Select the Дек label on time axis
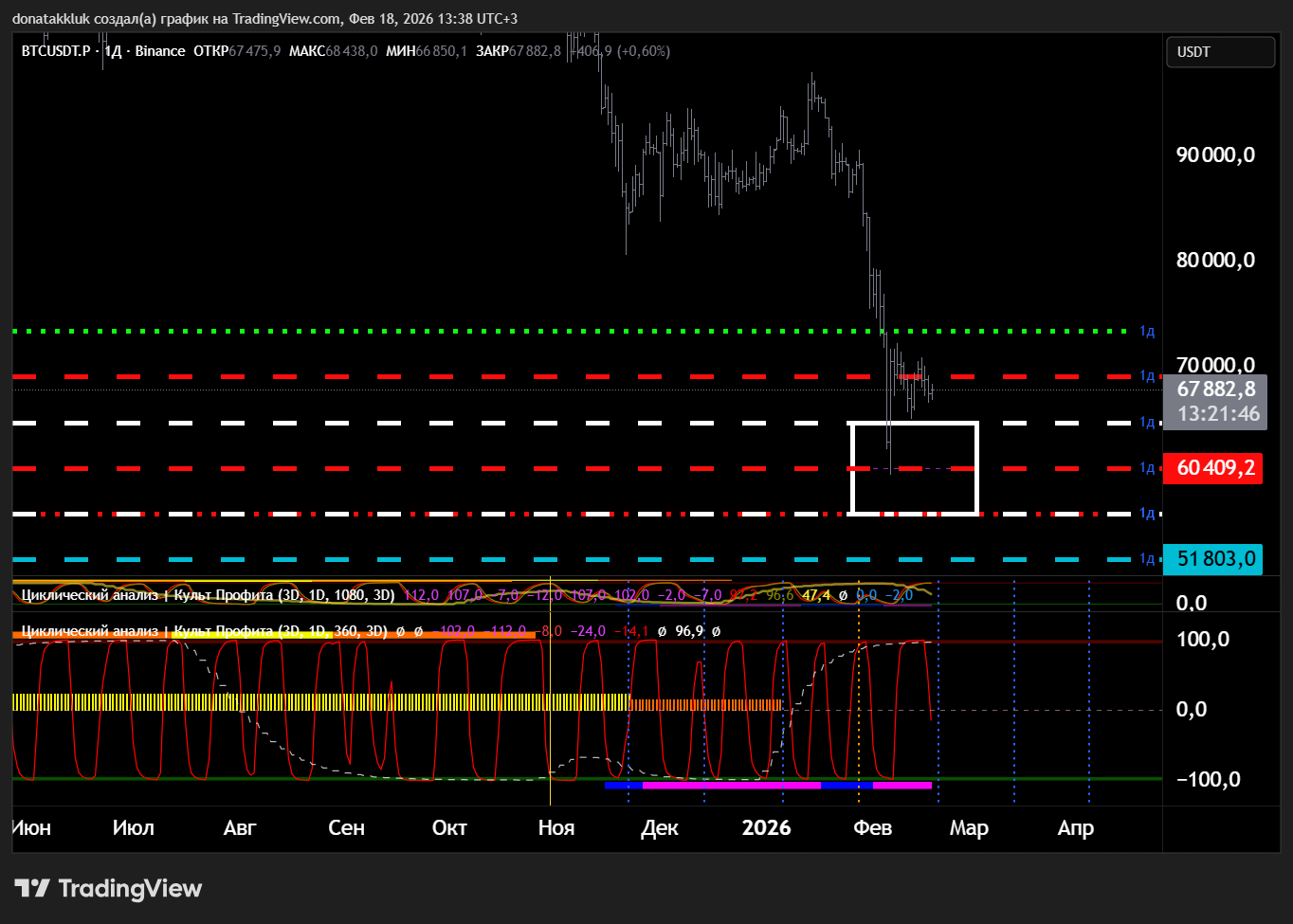The image size is (1293, 924). [660, 828]
